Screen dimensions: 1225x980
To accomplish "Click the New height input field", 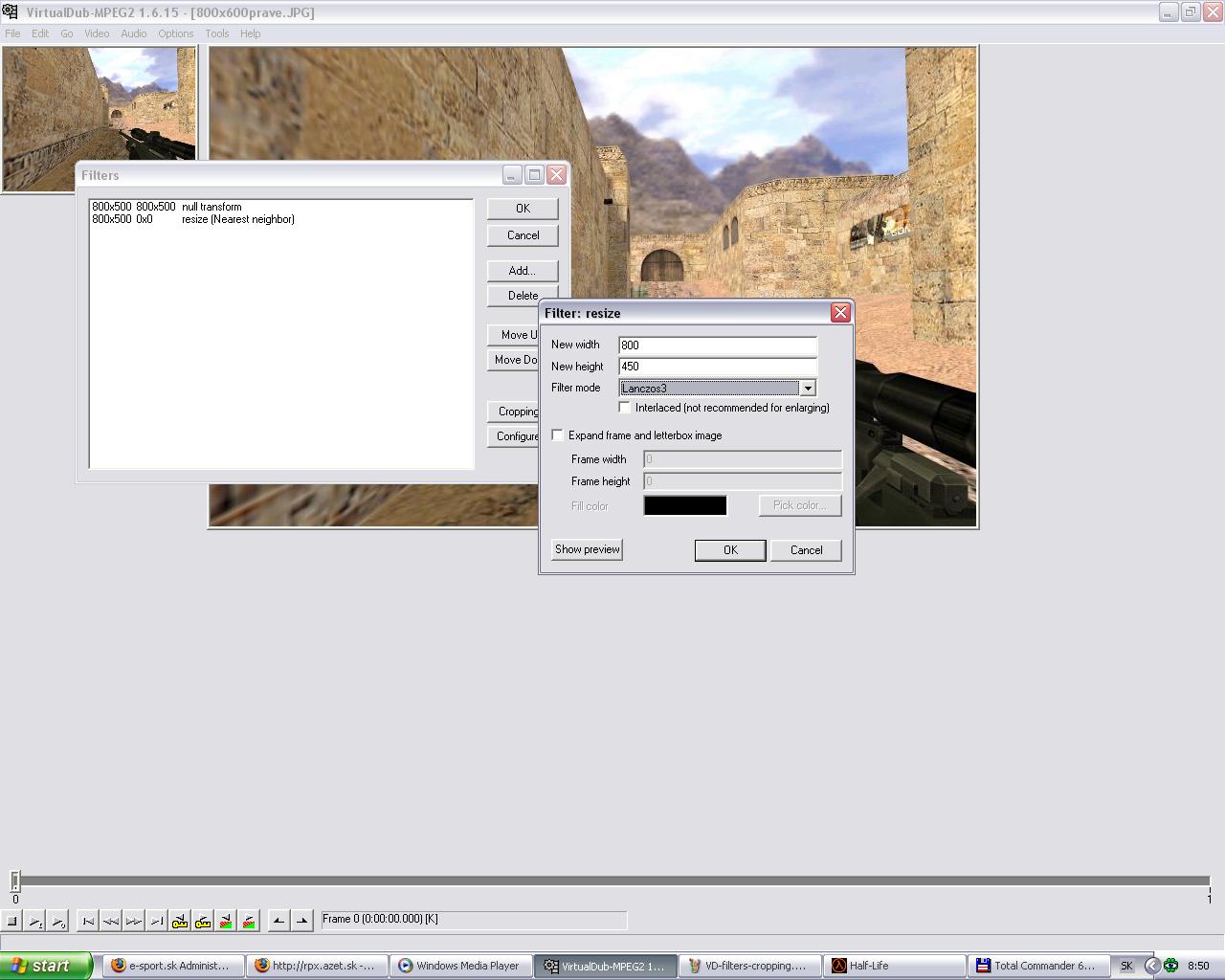I will (718, 367).
